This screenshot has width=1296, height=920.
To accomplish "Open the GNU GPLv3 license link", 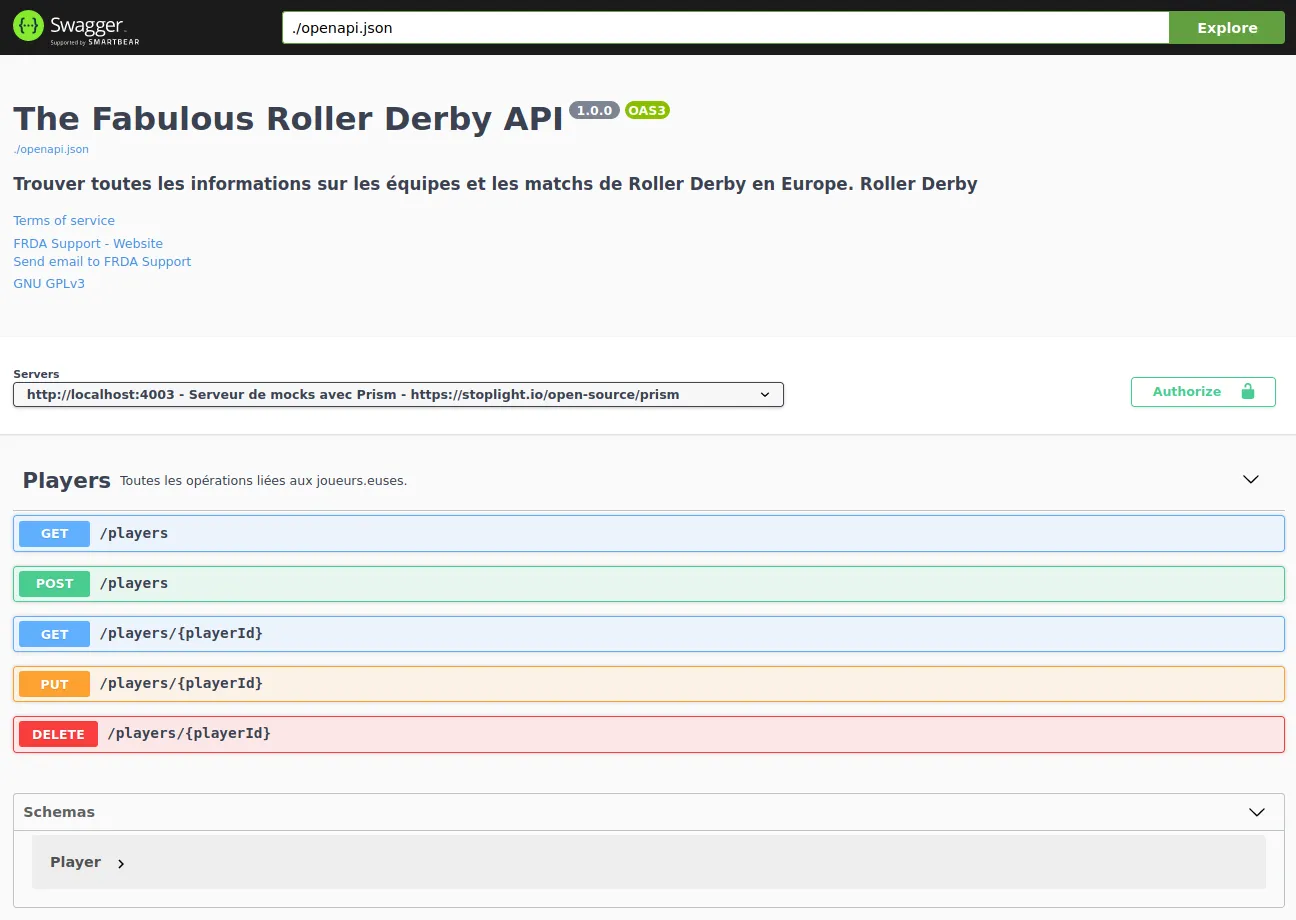I will 49,283.
